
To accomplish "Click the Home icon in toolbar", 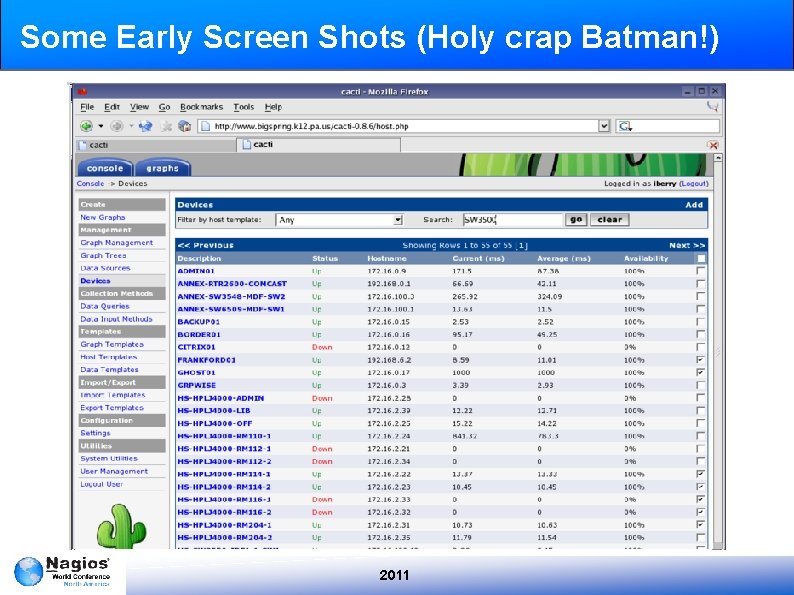I will 184,126.
